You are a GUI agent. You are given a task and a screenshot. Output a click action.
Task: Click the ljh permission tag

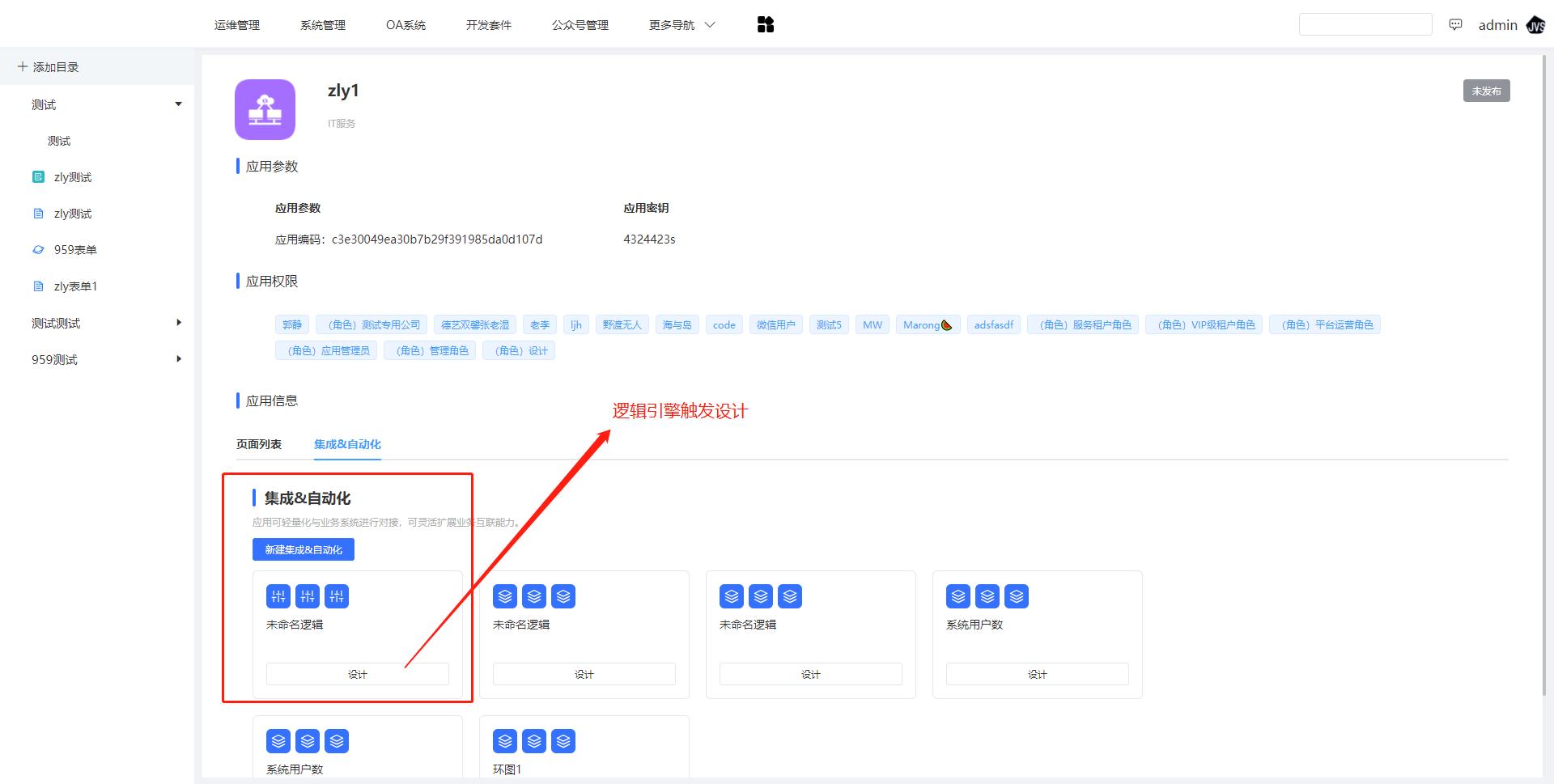tap(576, 325)
